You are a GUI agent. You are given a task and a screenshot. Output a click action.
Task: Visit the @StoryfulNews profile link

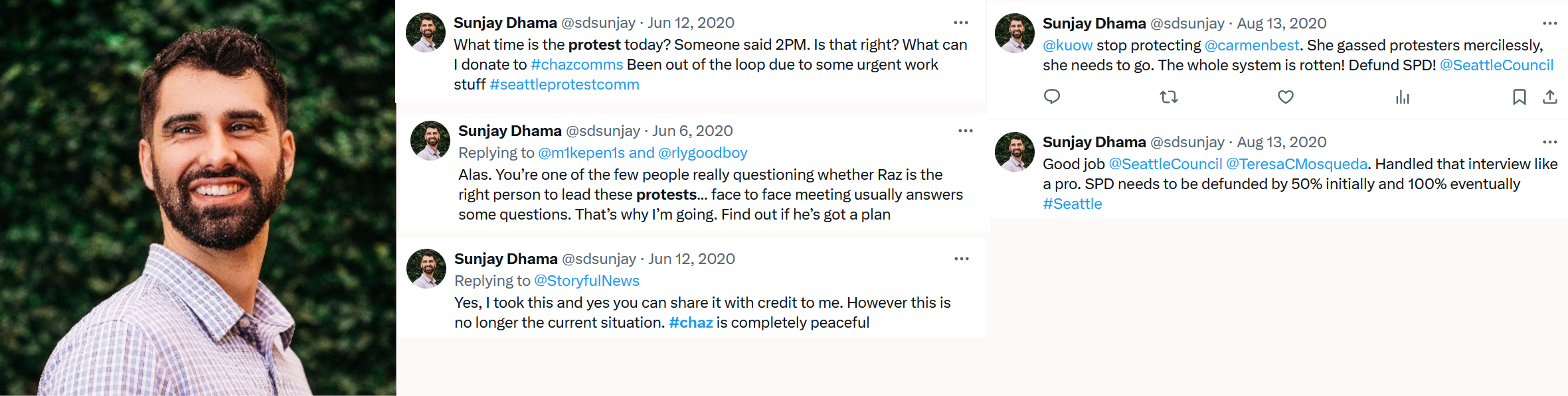586,281
